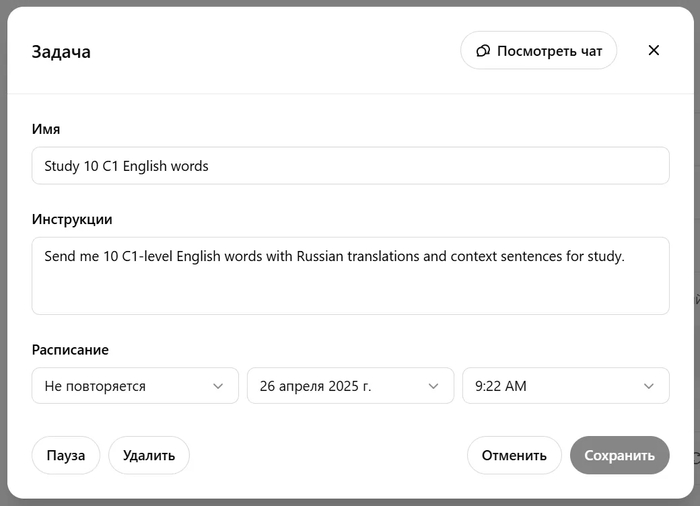Cancel changes with the Отменить button
Viewport: 700px width, 506px height.
[514, 455]
